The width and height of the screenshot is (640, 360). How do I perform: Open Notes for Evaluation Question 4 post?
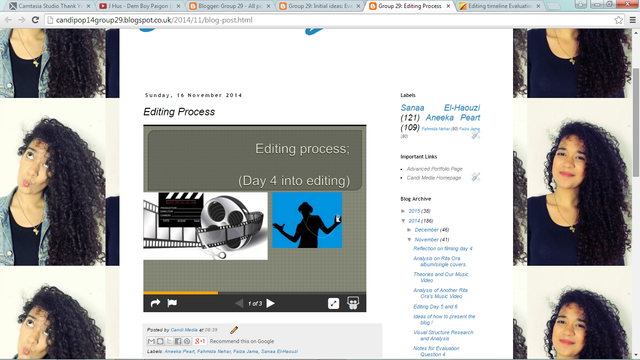pos(436,351)
